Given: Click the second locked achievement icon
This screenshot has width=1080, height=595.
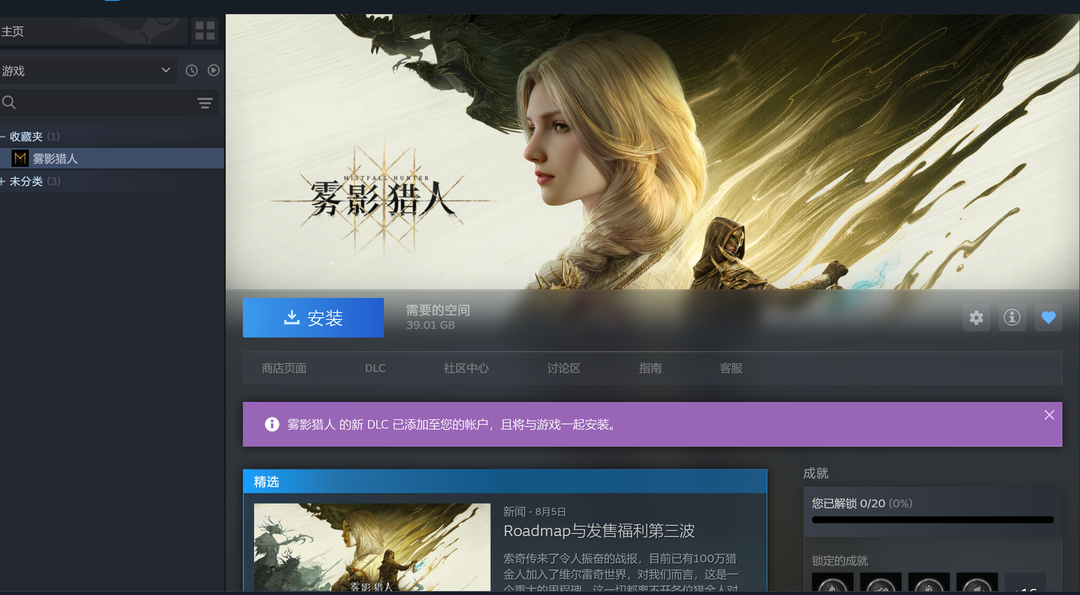Looking at the screenshot, I should point(880,583).
